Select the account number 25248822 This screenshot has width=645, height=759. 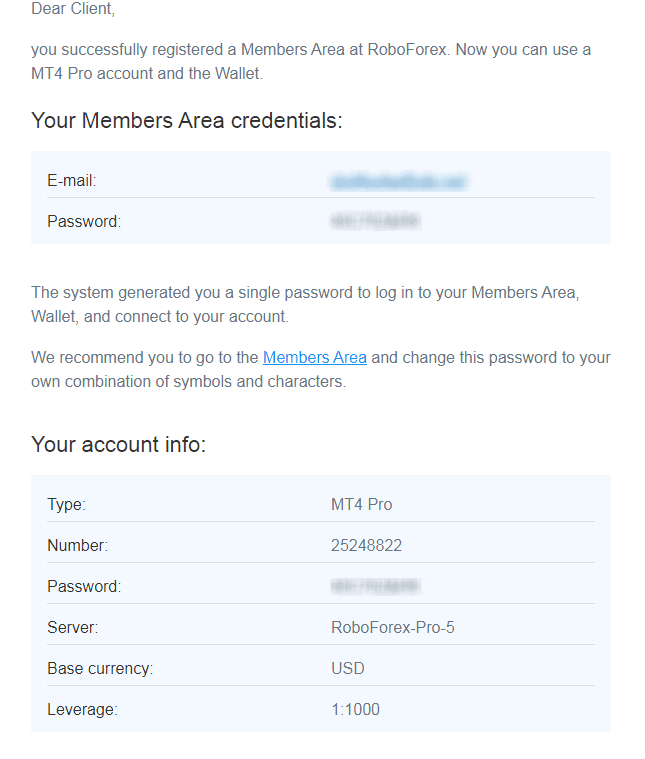pos(366,546)
